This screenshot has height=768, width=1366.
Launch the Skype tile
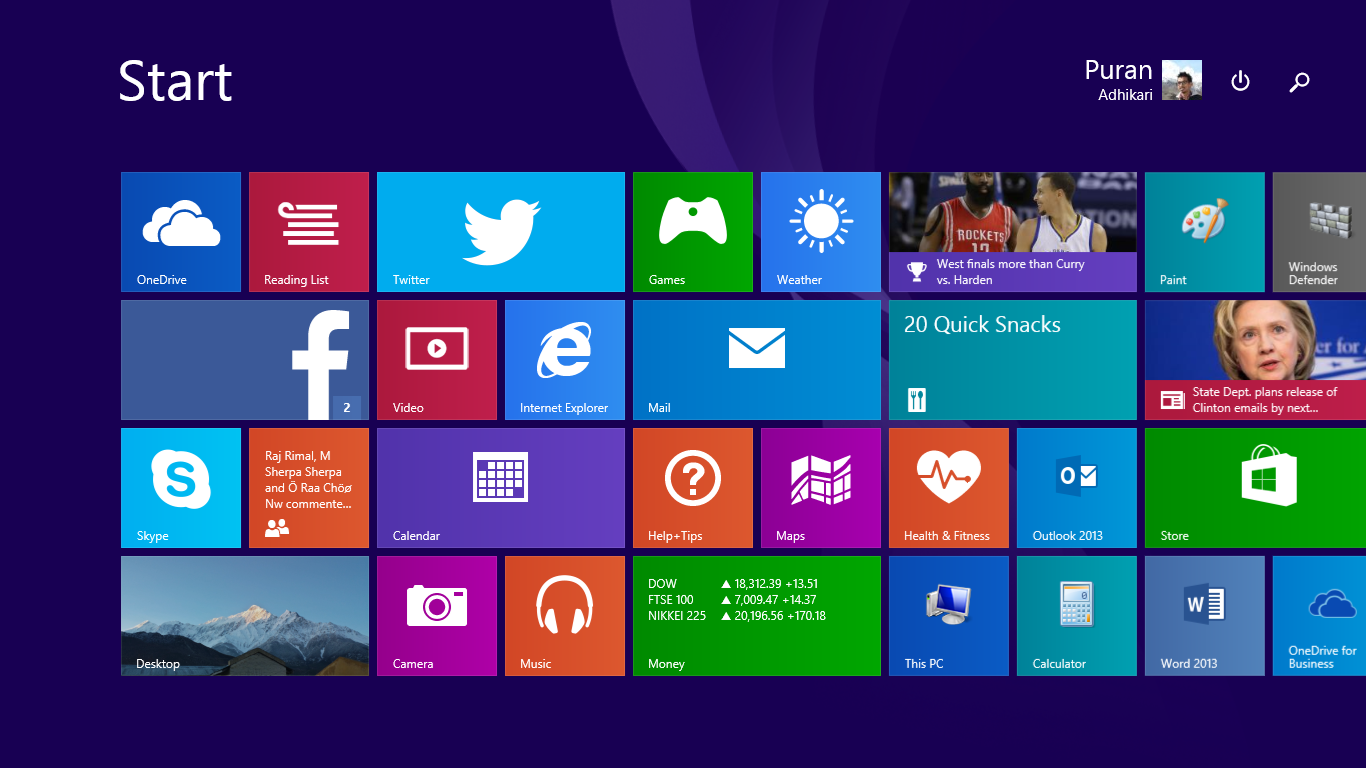(x=181, y=488)
